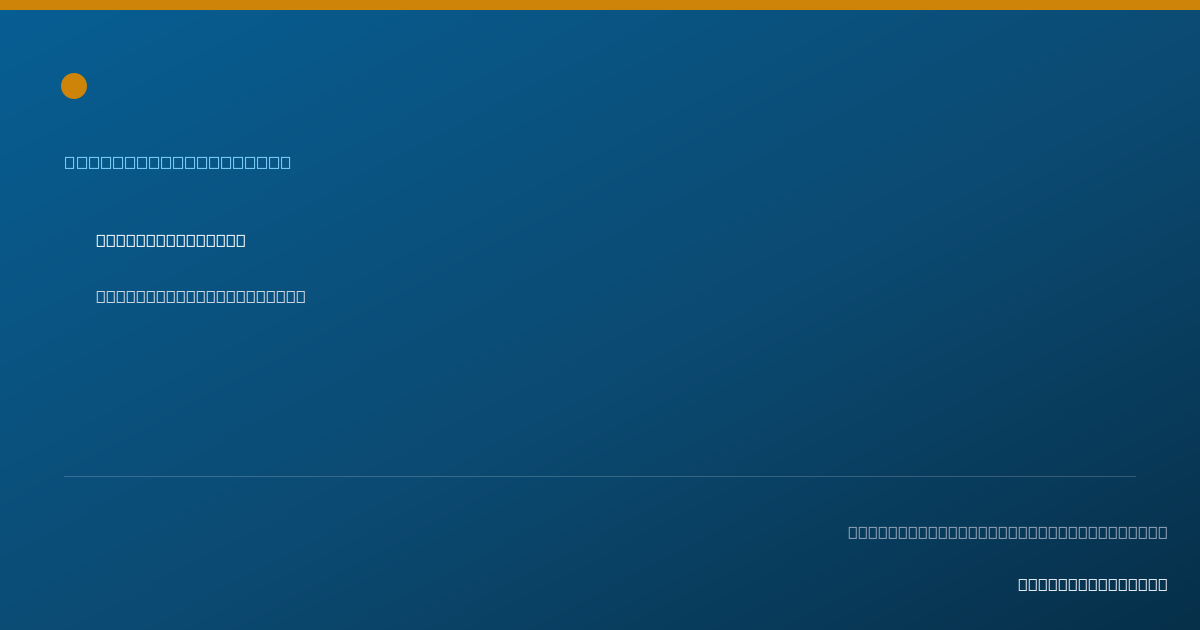Click the orange circle icon

click(x=74, y=86)
